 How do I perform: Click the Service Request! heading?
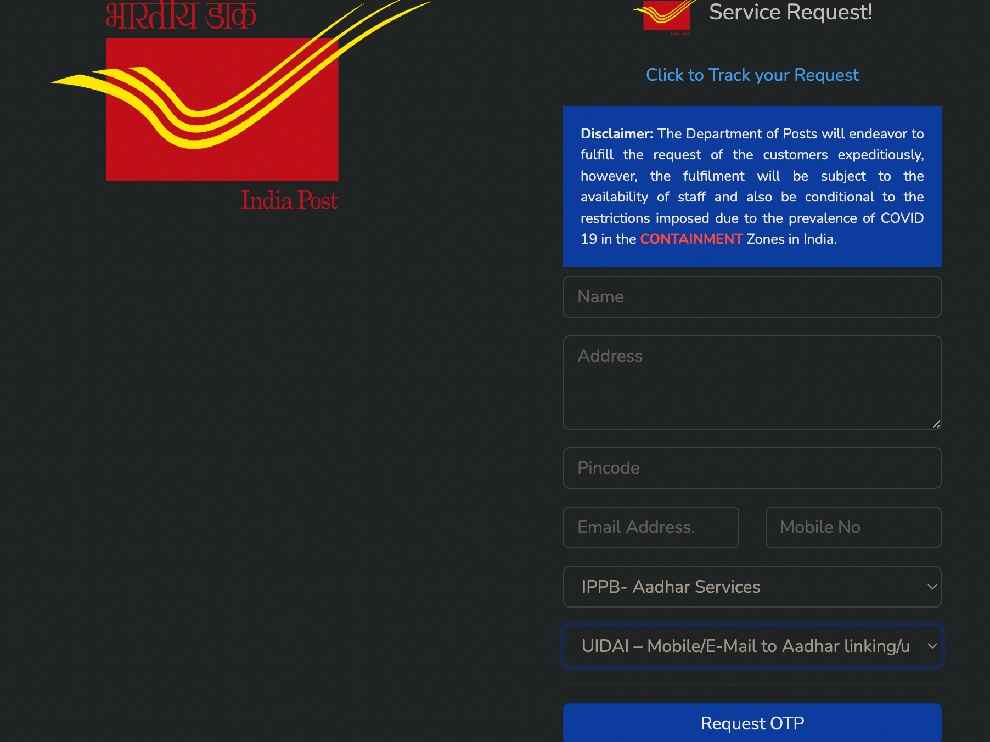pyautogui.click(x=790, y=12)
